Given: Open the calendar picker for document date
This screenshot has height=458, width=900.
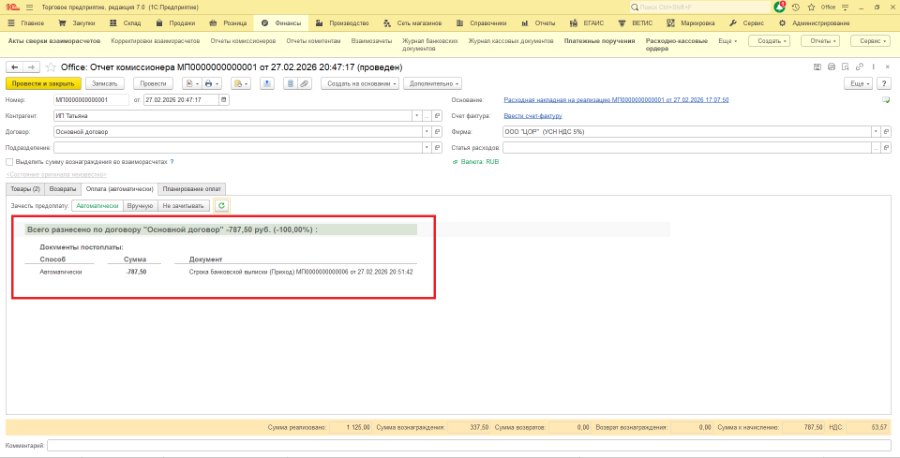Looking at the screenshot, I should (224, 100).
